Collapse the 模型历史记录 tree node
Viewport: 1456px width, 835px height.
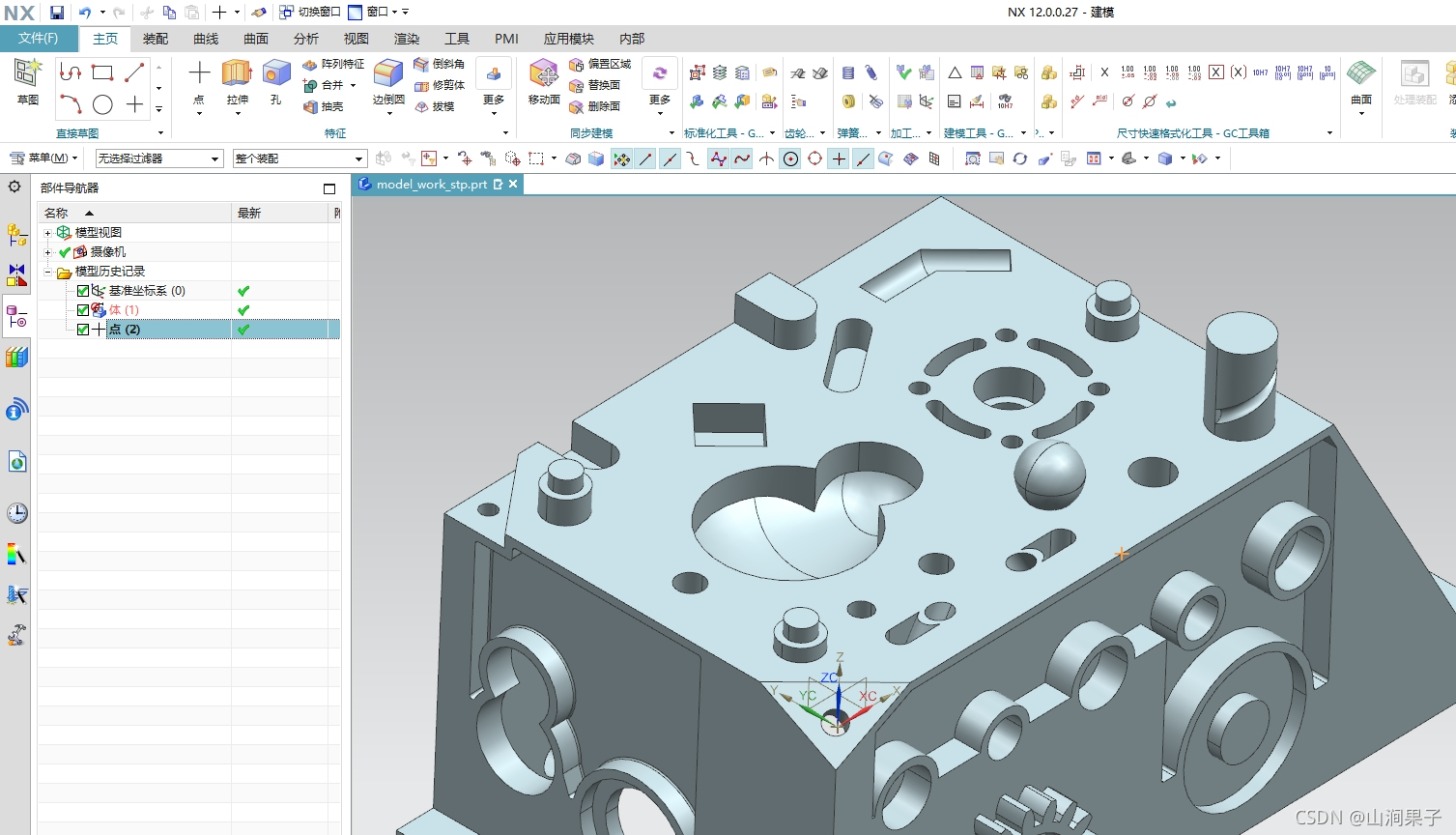coord(47,272)
